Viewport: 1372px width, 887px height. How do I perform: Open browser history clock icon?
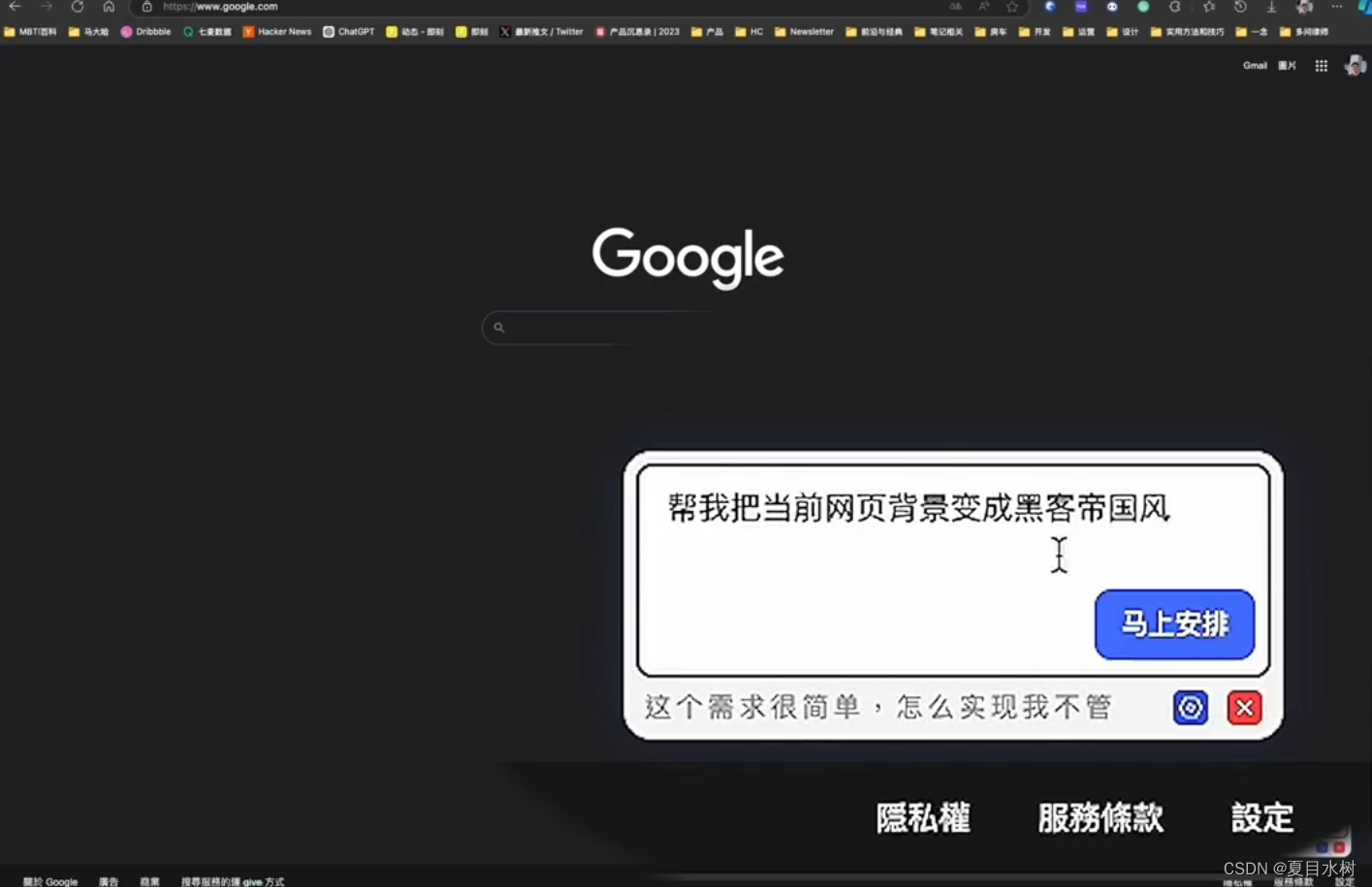coord(1240,7)
